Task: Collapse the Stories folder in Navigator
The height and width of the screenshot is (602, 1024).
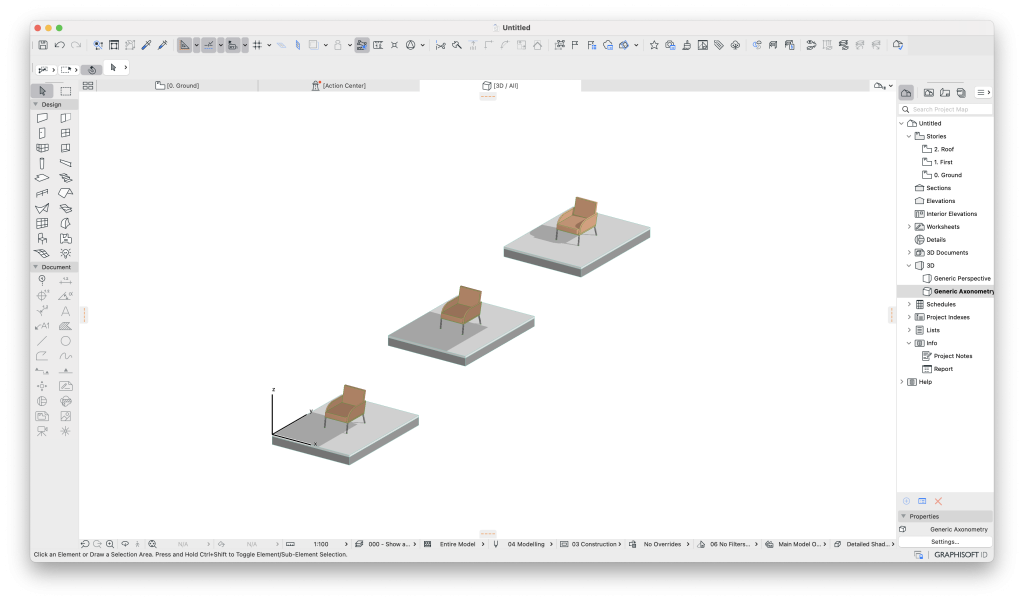Action: point(909,136)
